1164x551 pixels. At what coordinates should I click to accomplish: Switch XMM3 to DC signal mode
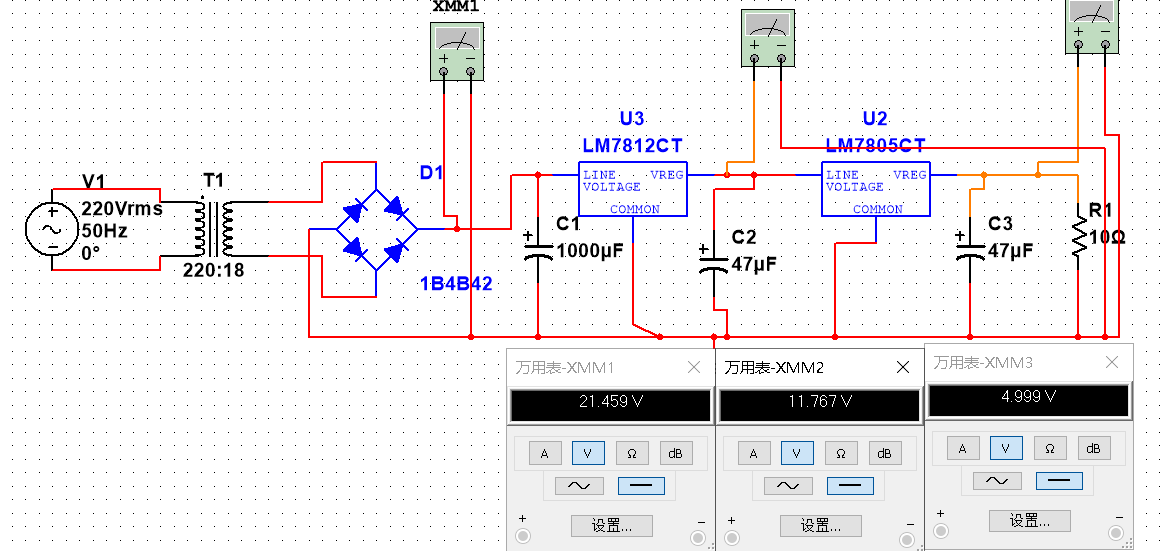[x=1059, y=480]
